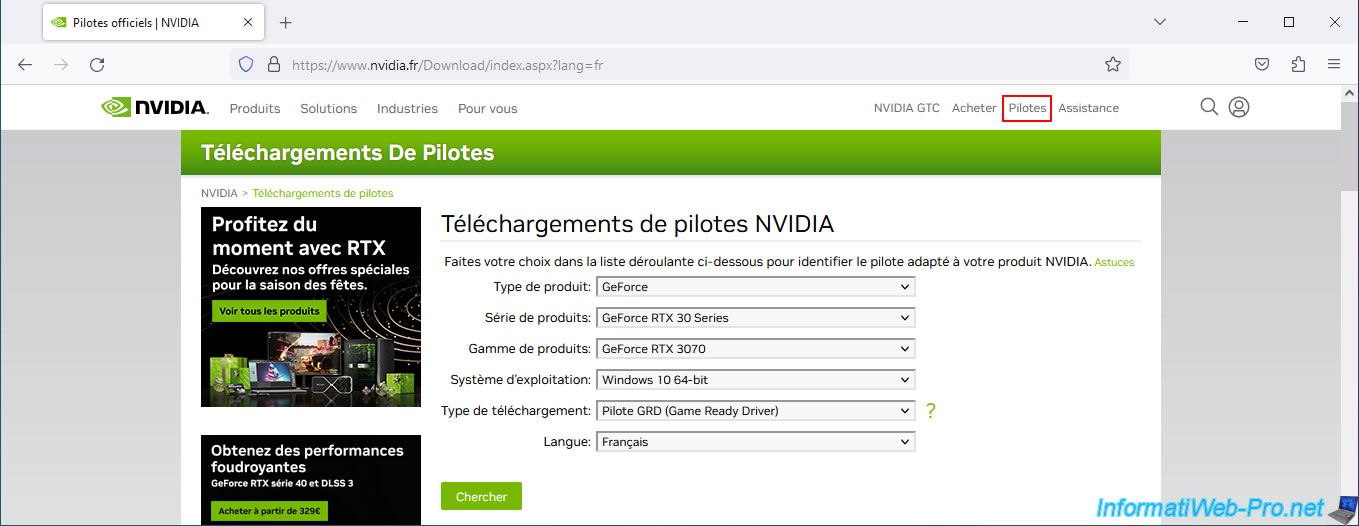
Task: Click the NVIDIA logo
Action: coord(154,107)
